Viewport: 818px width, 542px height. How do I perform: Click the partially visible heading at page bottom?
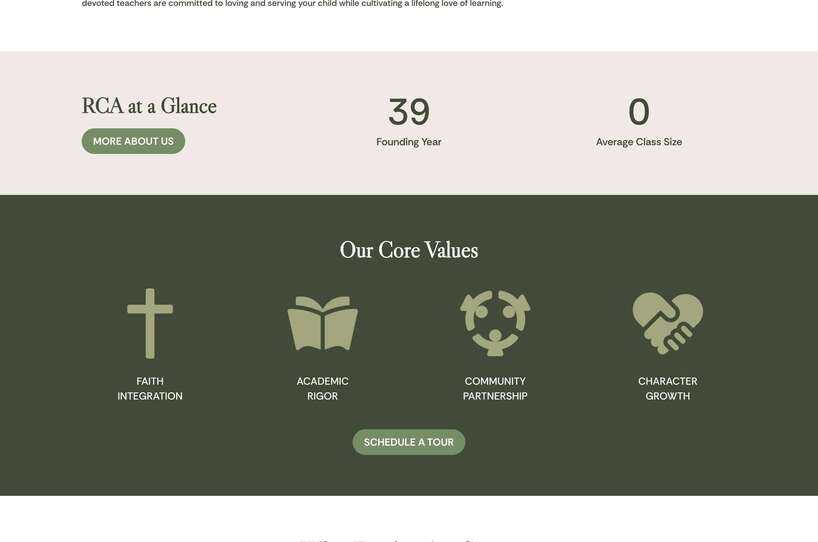409,539
